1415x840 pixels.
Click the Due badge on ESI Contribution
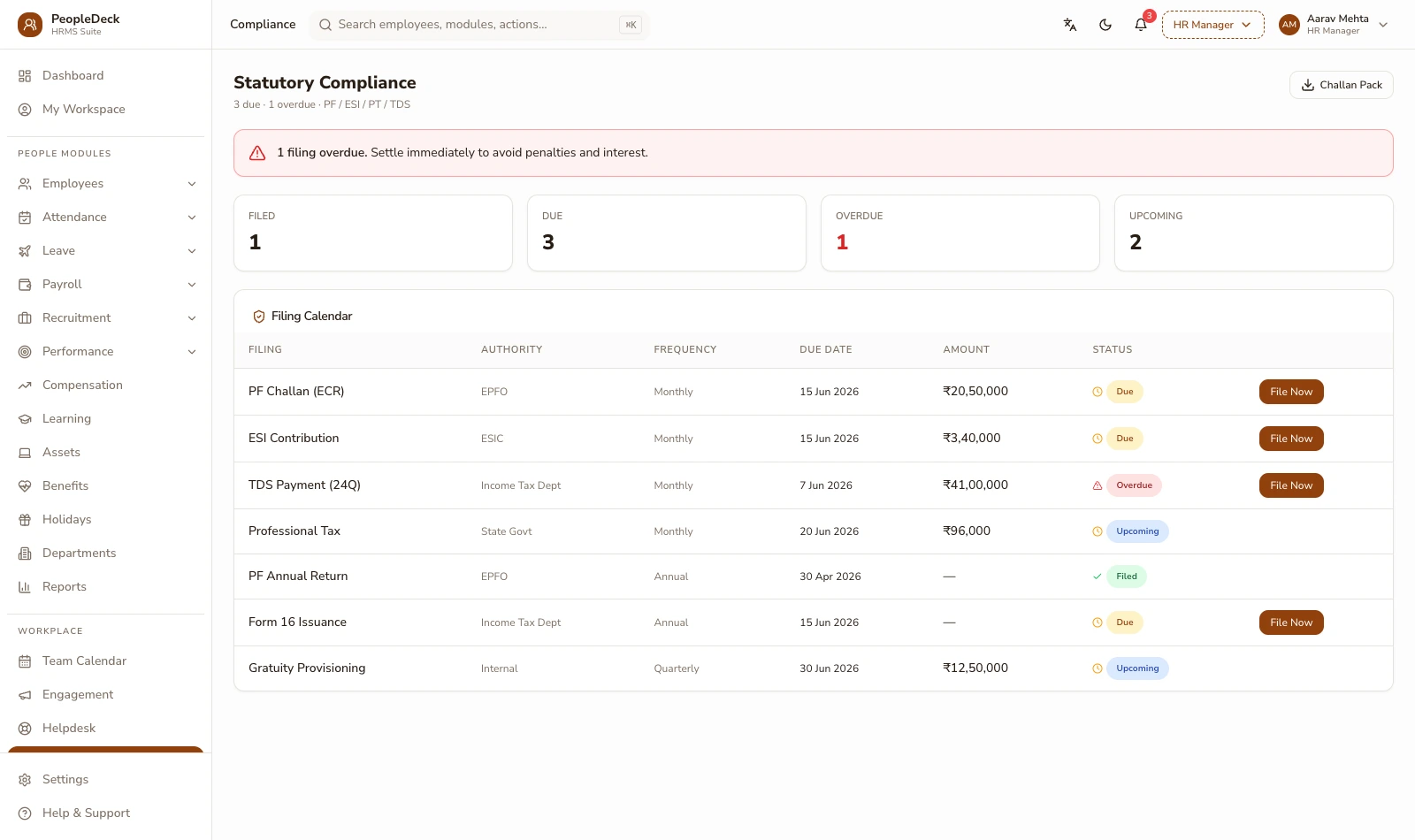pos(1125,439)
